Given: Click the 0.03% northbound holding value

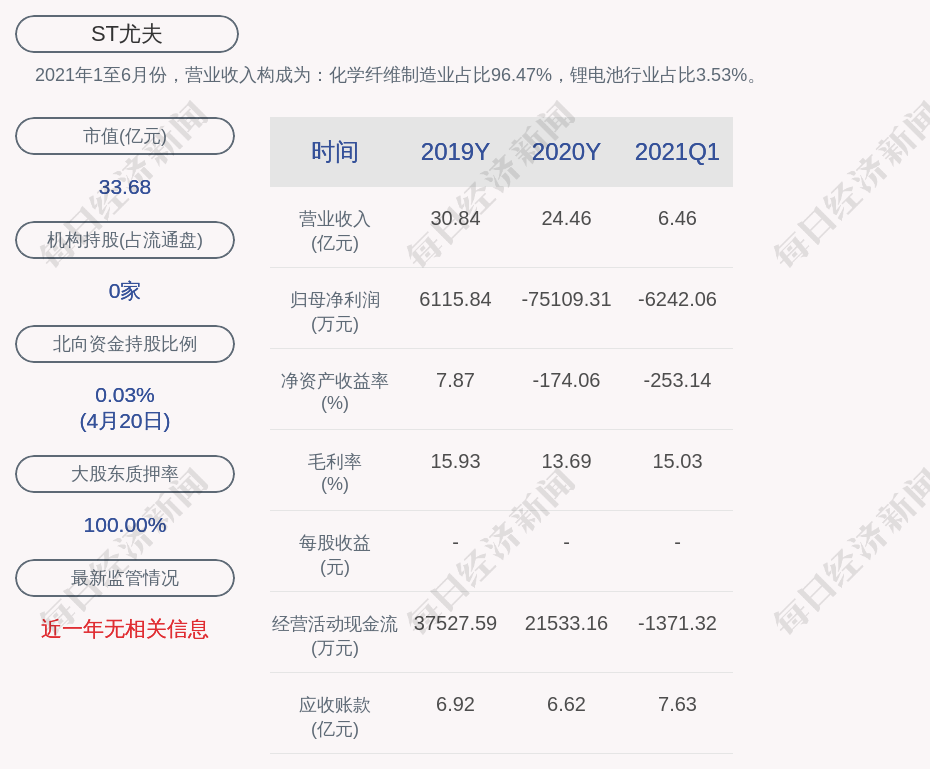Looking at the screenshot, I should 125,395.
